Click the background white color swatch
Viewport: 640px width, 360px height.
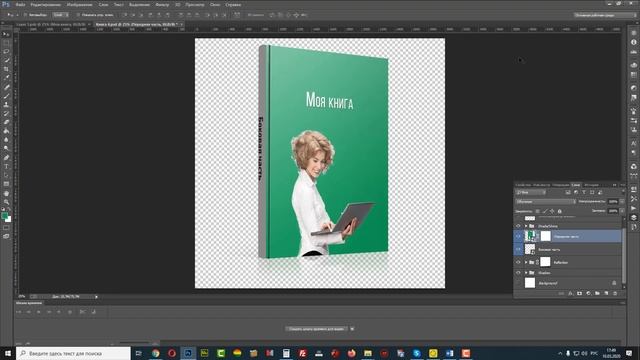(x=9, y=220)
